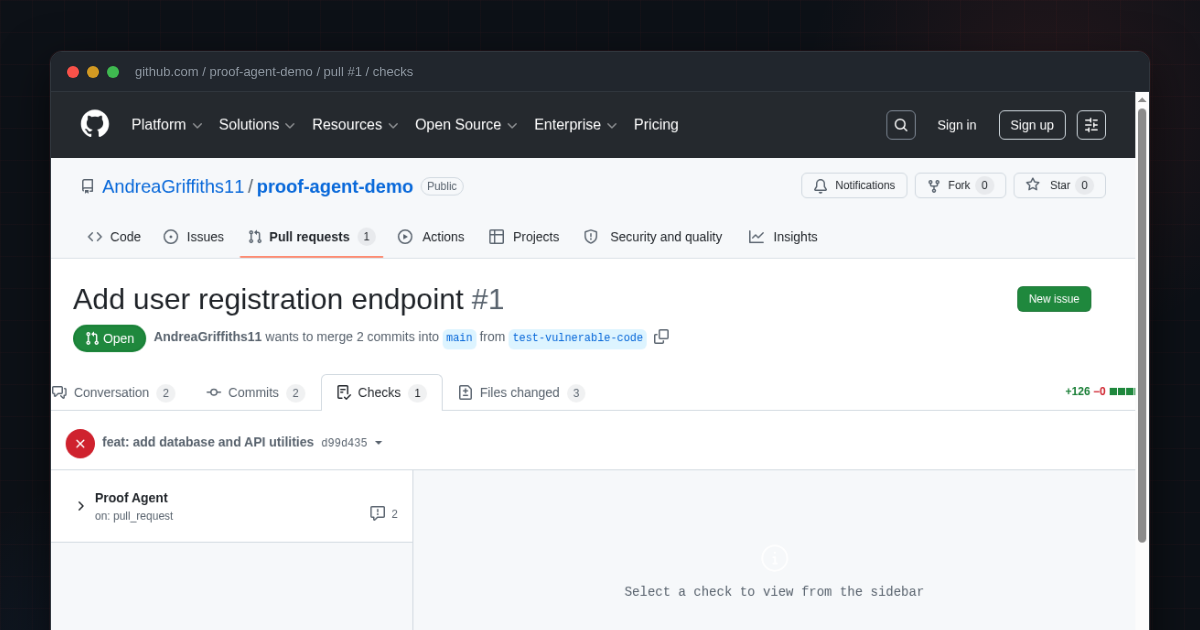1200x630 pixels.
Task: Copy the head branch name icon
Action: (661, 337)
